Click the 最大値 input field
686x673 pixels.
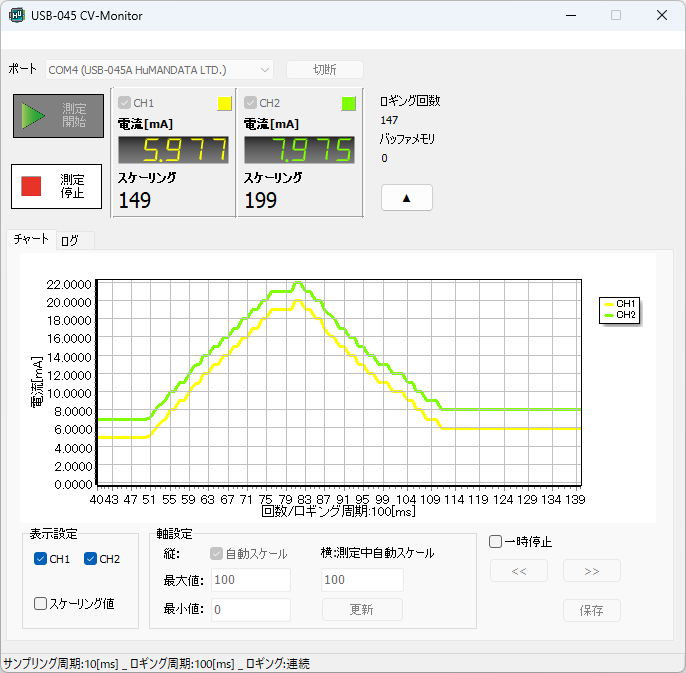coord(250,580)
